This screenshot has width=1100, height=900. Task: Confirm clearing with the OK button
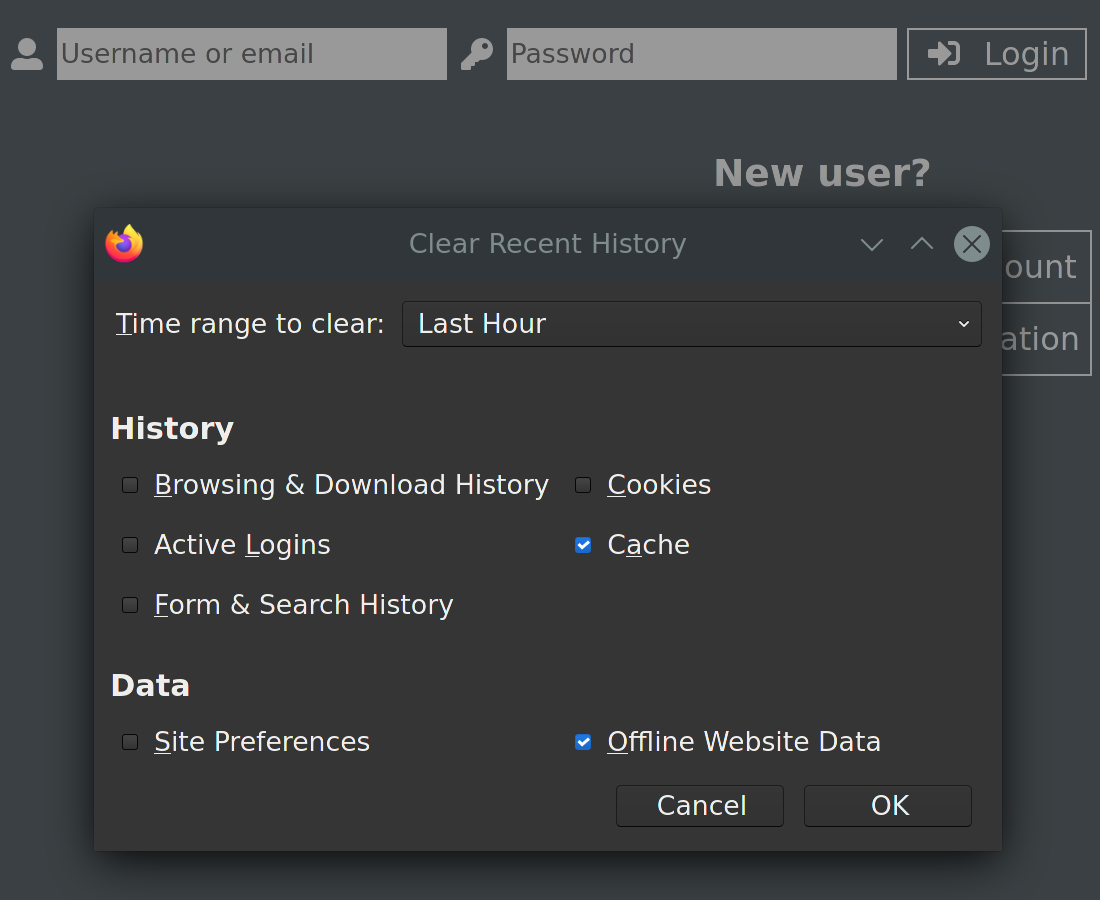click(887, 806)
